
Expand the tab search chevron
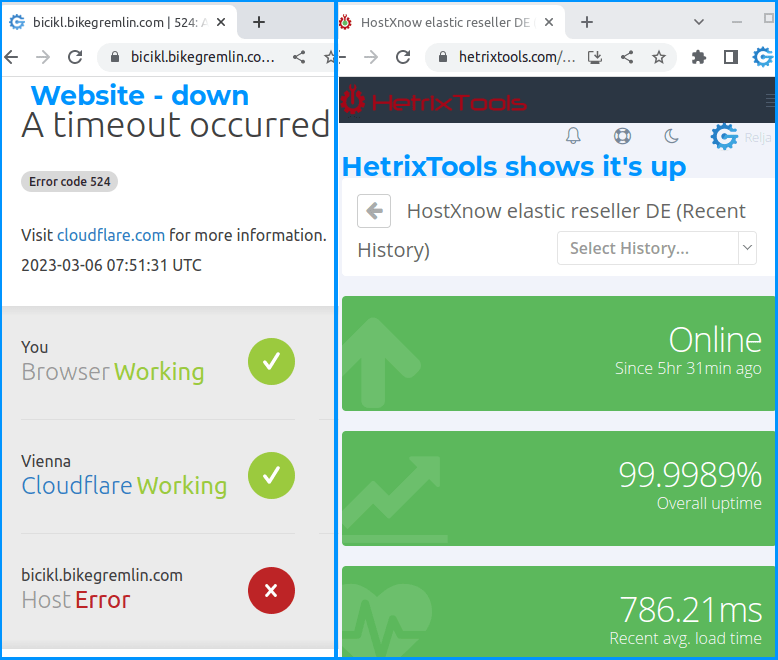(x=699, y=22)
